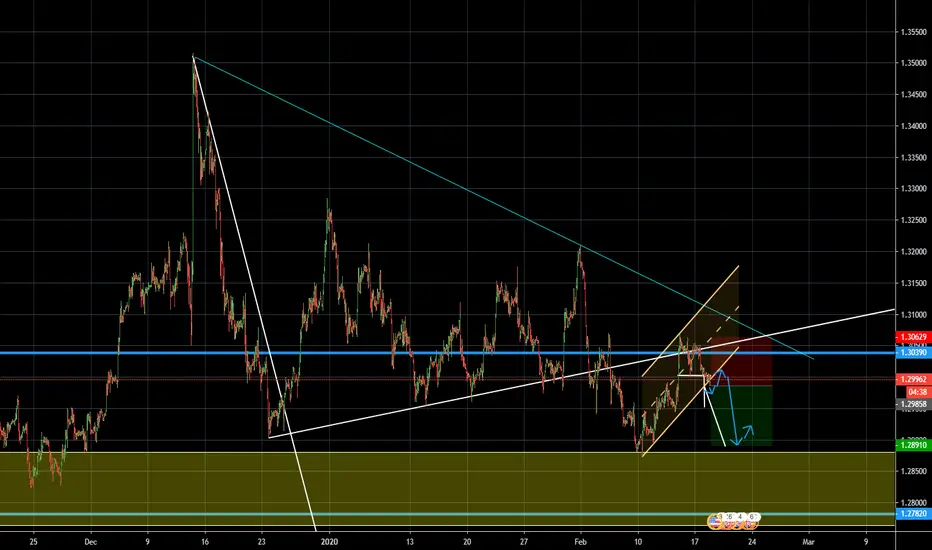This screenshot has width=932, height=550.
Task: Click the 13 date label on time axis
Action: pos(410,542)
